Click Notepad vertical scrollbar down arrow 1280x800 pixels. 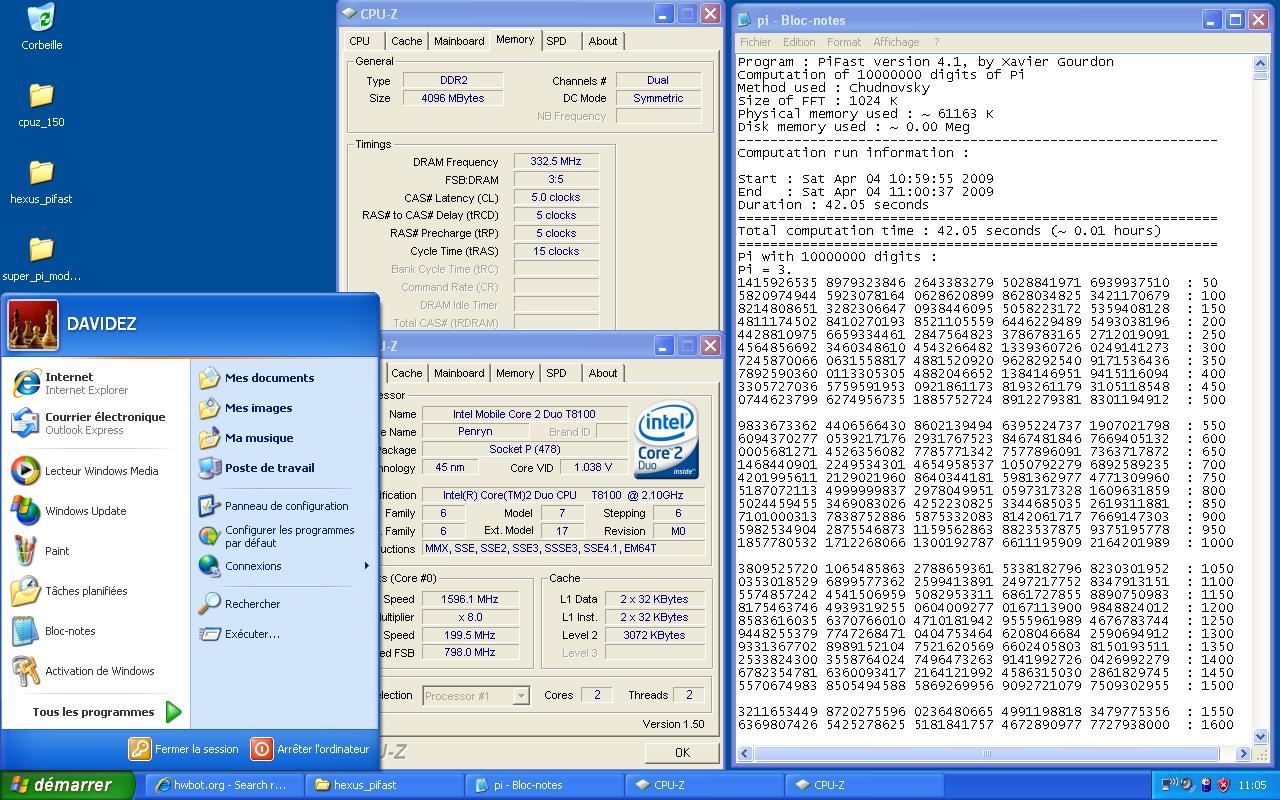click(1261, 737)
